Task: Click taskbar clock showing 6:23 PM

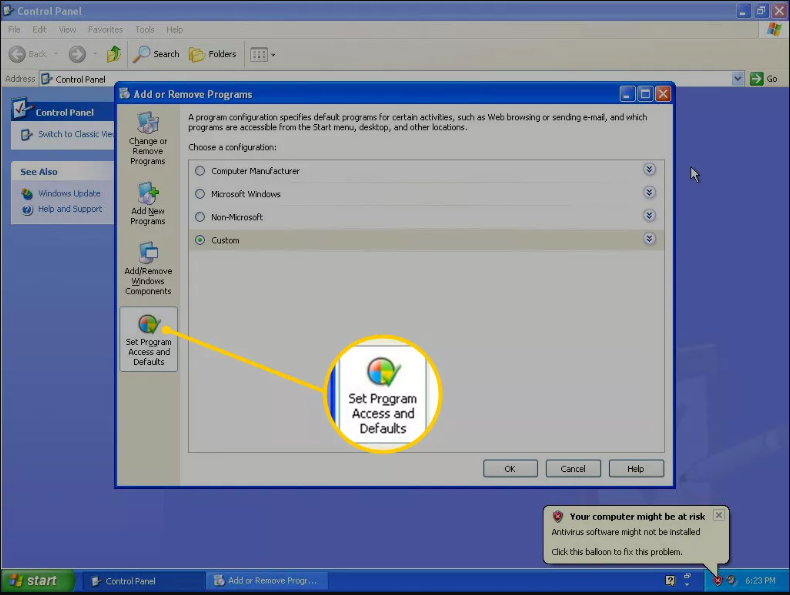Action: [760, 581]
